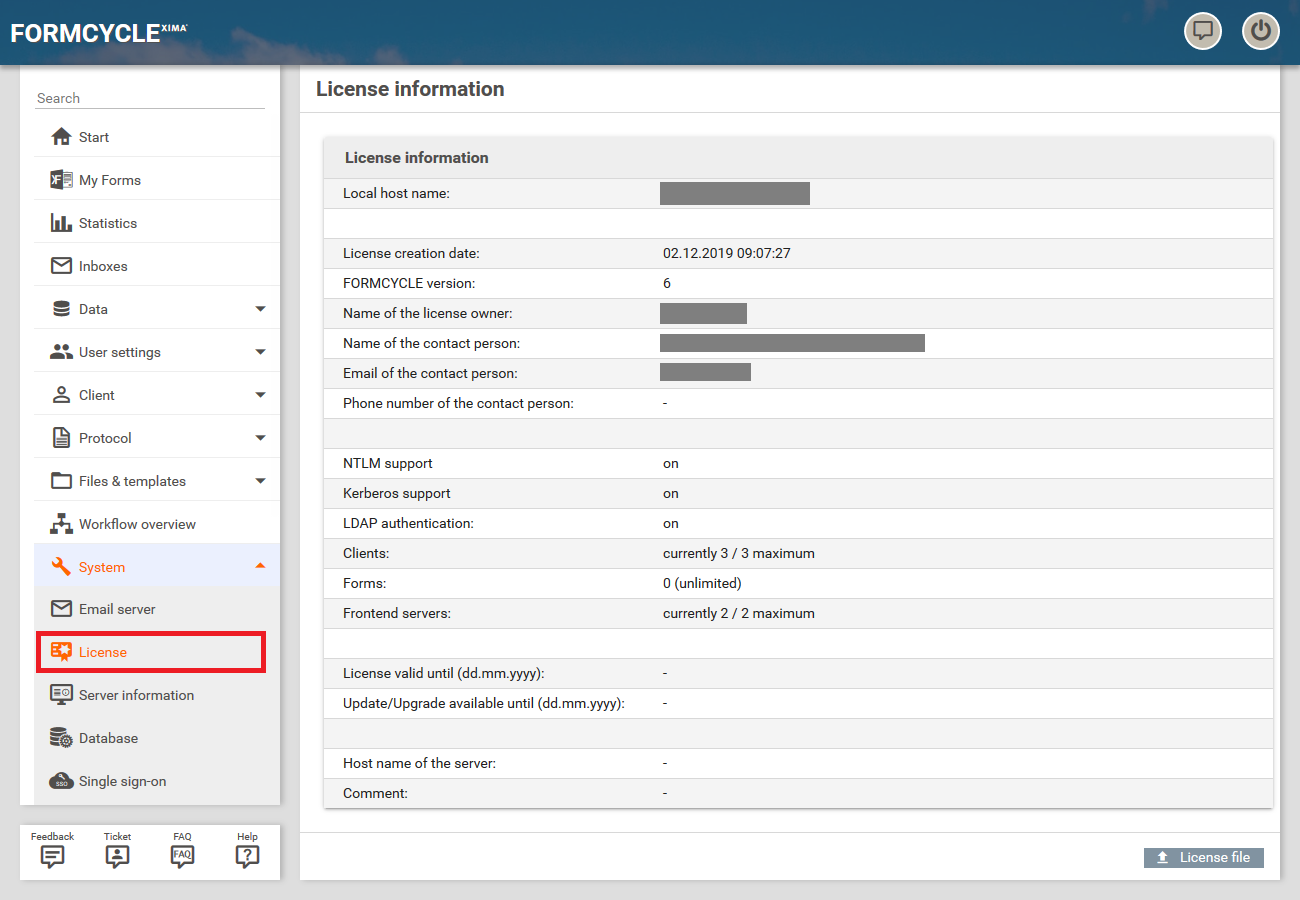
Task: Open My Forms in sidebar
Action: point(109,180)
